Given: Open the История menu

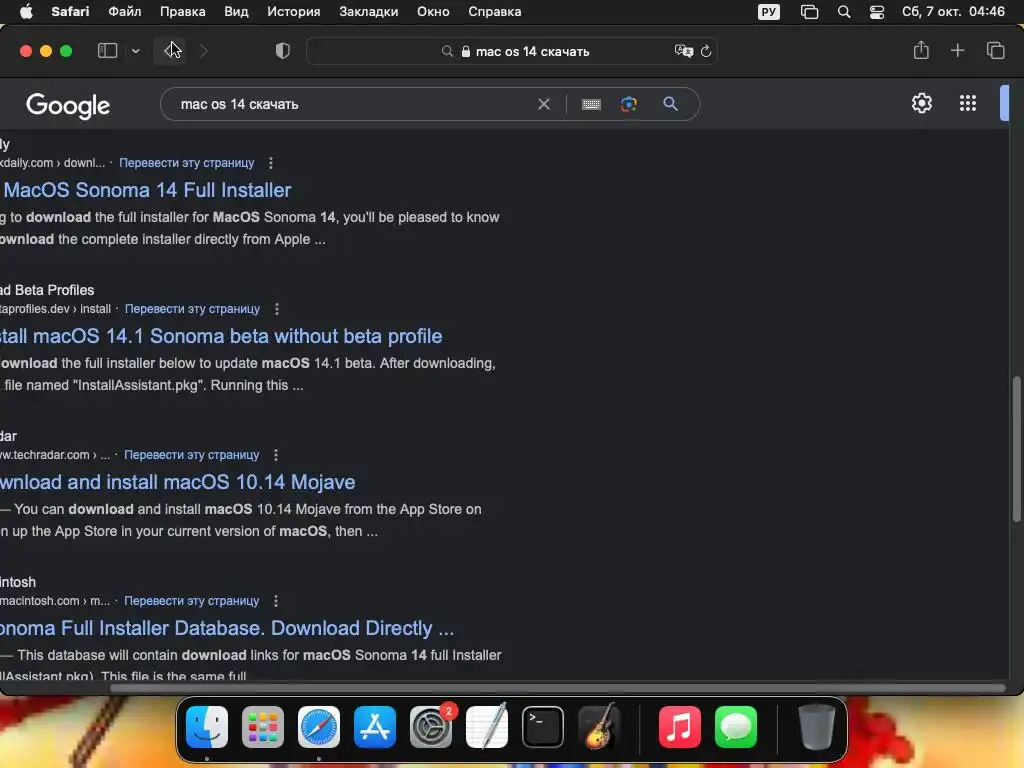Looking at the screenshot, I should click(294, 12).
